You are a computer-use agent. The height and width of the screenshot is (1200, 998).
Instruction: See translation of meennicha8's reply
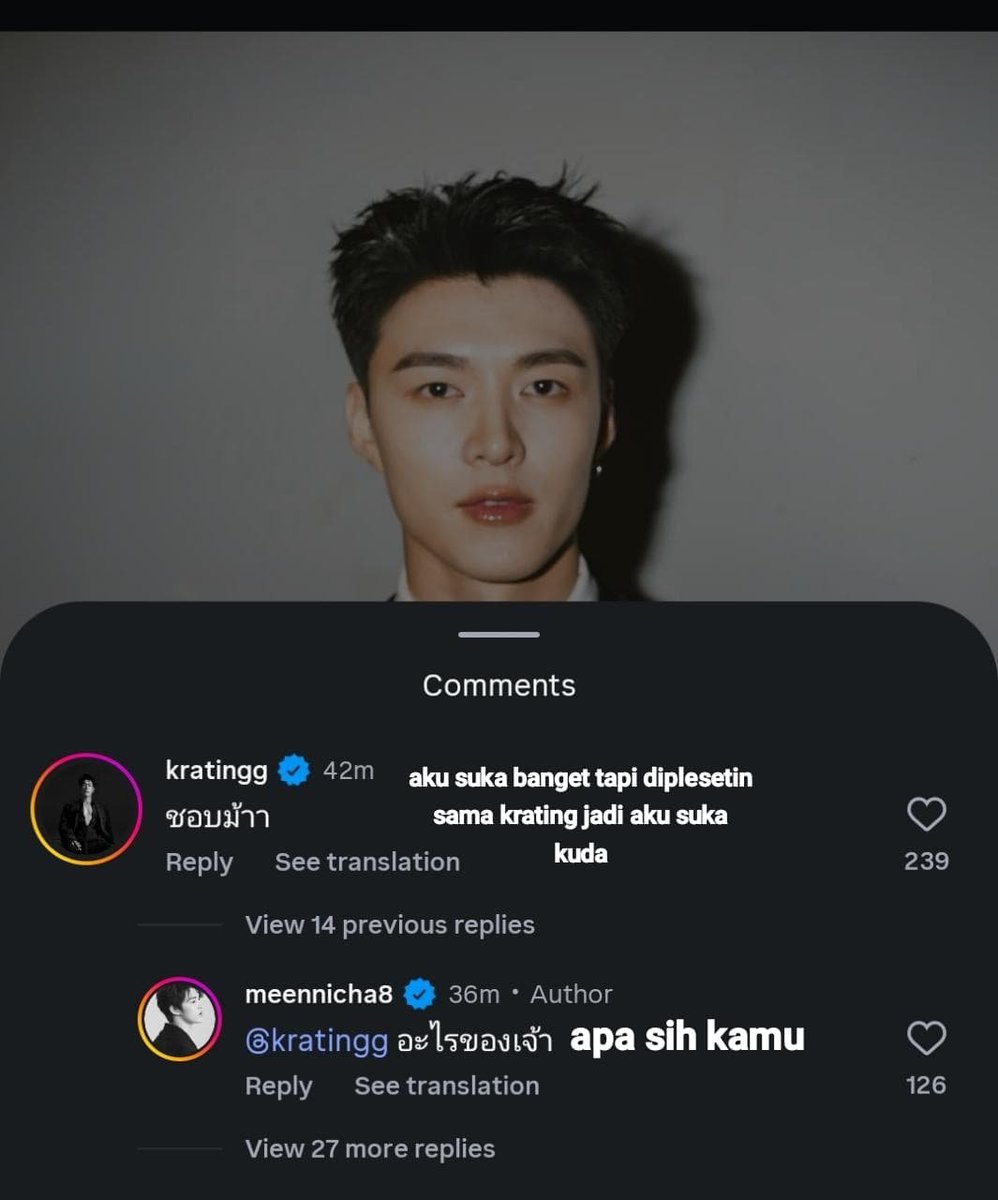(447, 1086)
